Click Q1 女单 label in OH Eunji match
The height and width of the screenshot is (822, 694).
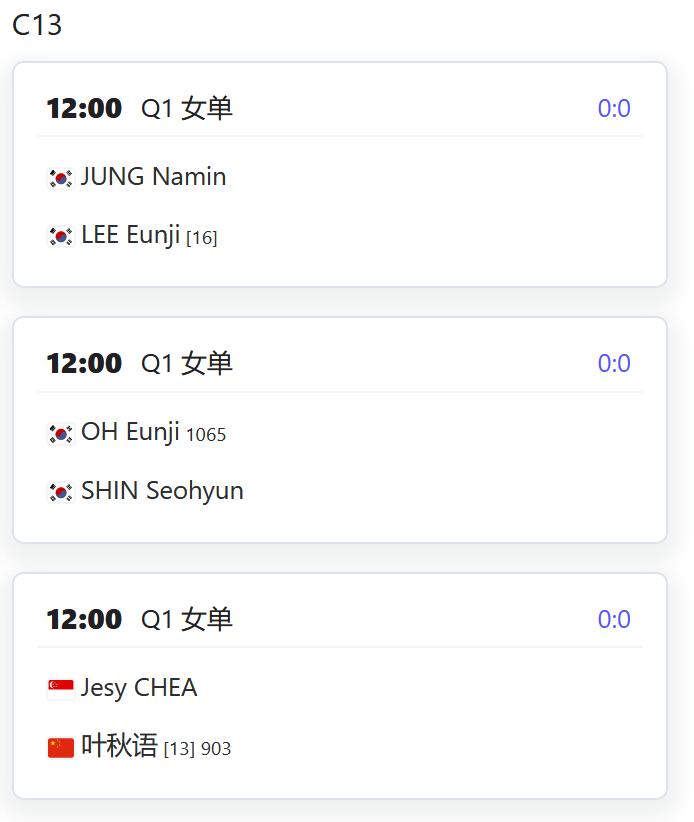coord(187,363)
